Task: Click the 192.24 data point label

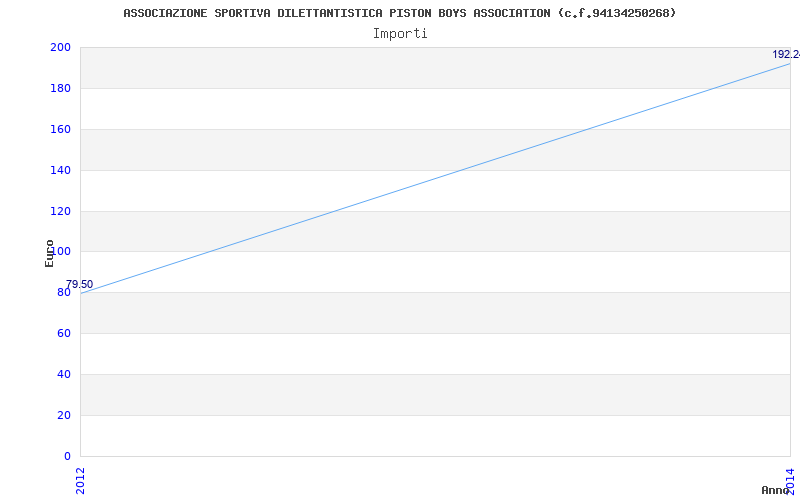Action: coord(785,55)
